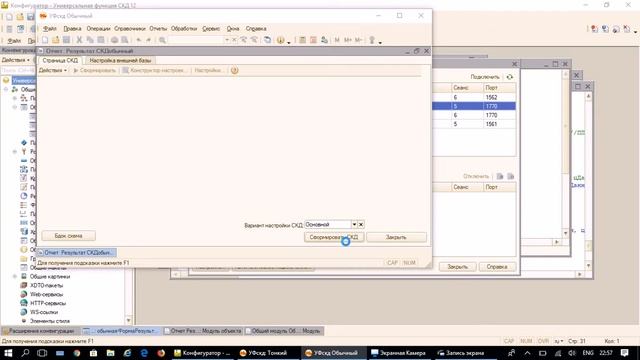Click the Закрыть button in the report form
The width and height of the screenshot is (640, 360).
click(x=396, y=237)
